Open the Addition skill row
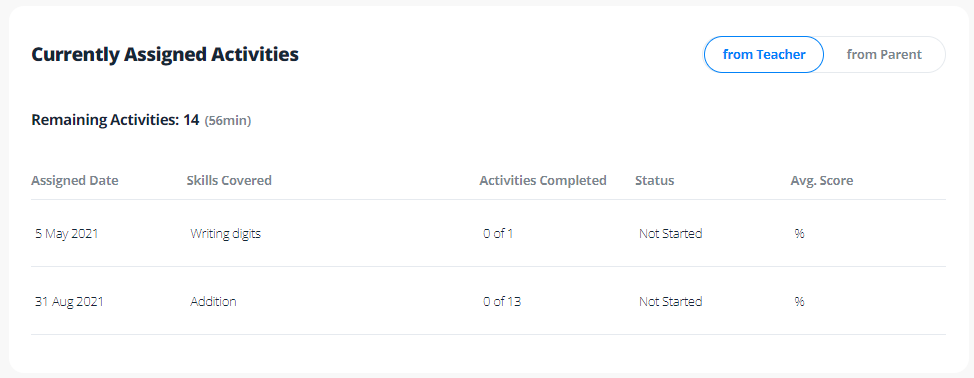 pos(488,301)
